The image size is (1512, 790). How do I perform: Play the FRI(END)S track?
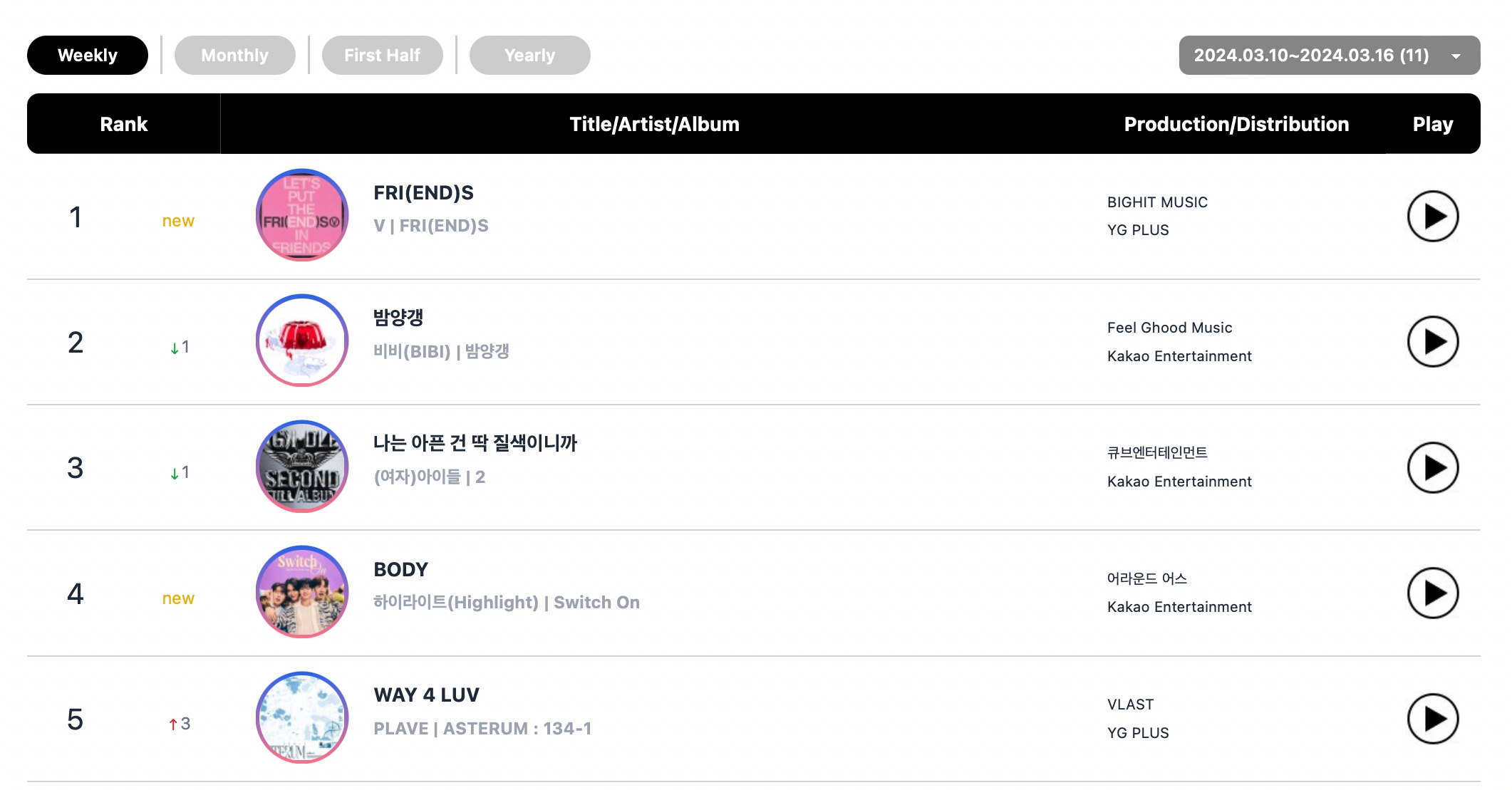click(x=1432, y=217)
